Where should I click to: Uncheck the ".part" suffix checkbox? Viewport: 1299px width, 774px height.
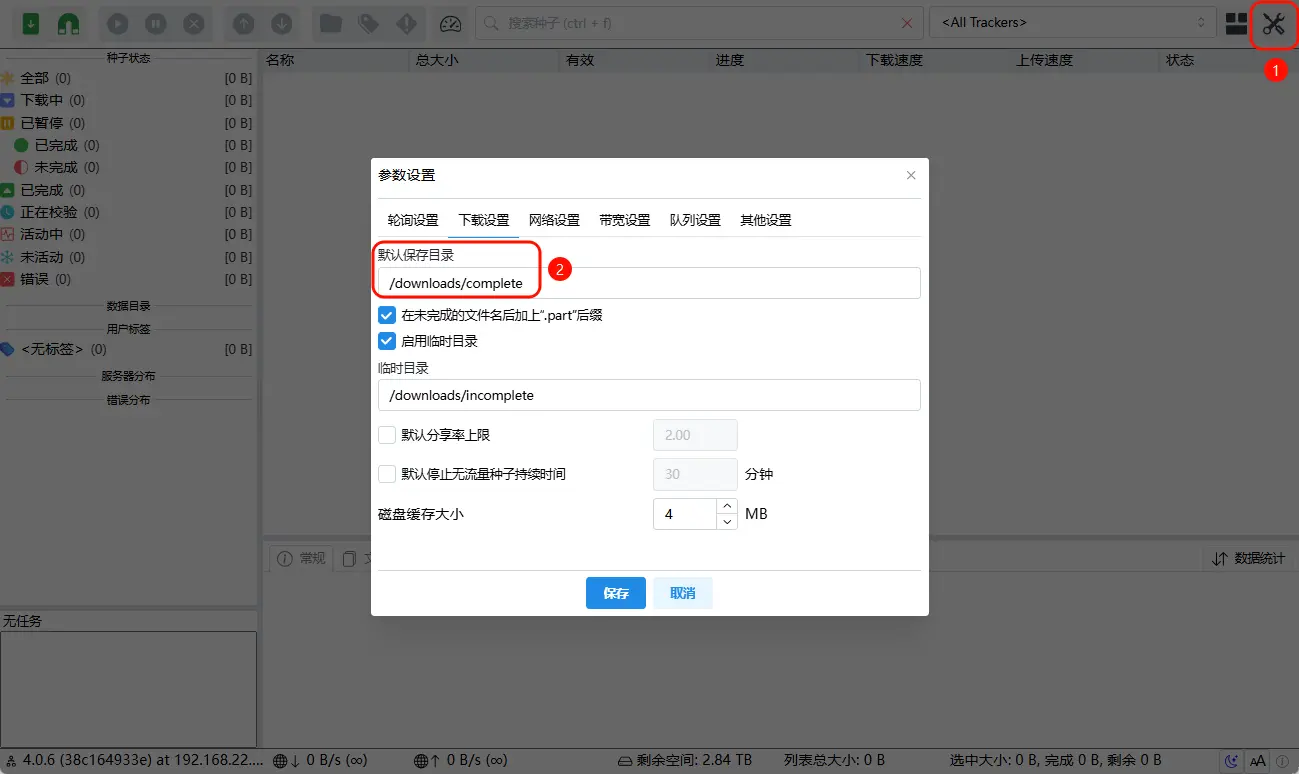[x=387, y=315]
